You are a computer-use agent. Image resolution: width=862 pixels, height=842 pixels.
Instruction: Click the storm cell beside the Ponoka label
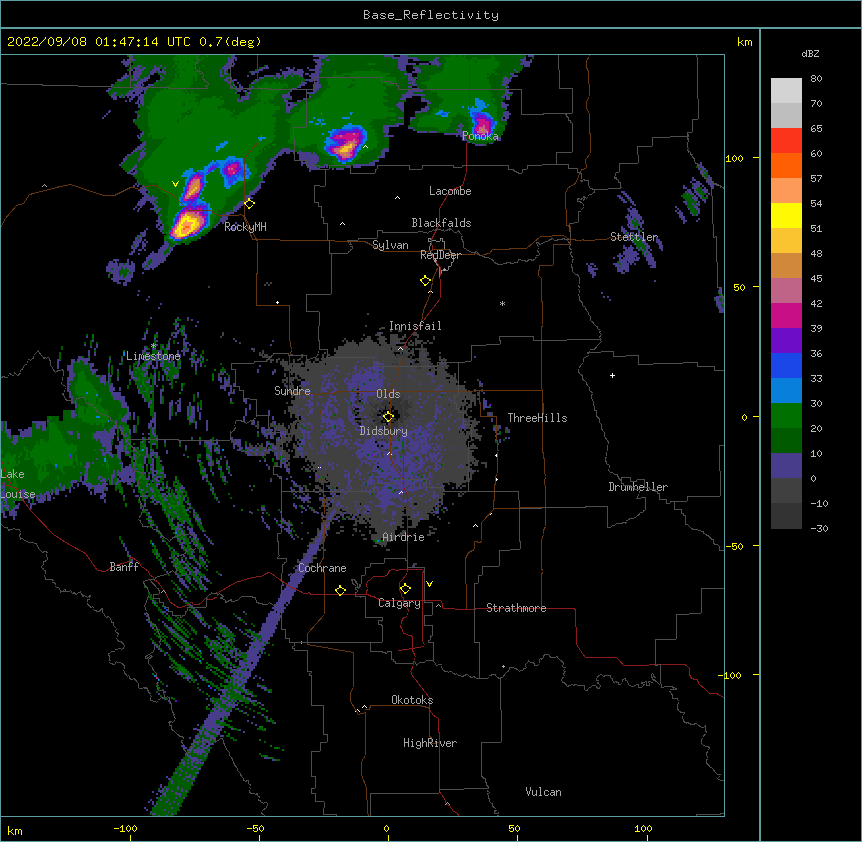482,122
